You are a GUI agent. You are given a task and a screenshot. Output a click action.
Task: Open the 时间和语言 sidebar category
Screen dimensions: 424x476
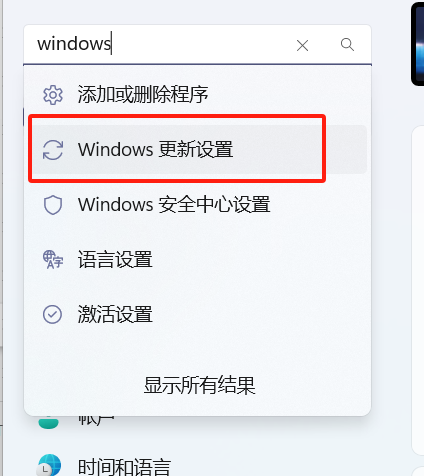(x=124, y=467)
